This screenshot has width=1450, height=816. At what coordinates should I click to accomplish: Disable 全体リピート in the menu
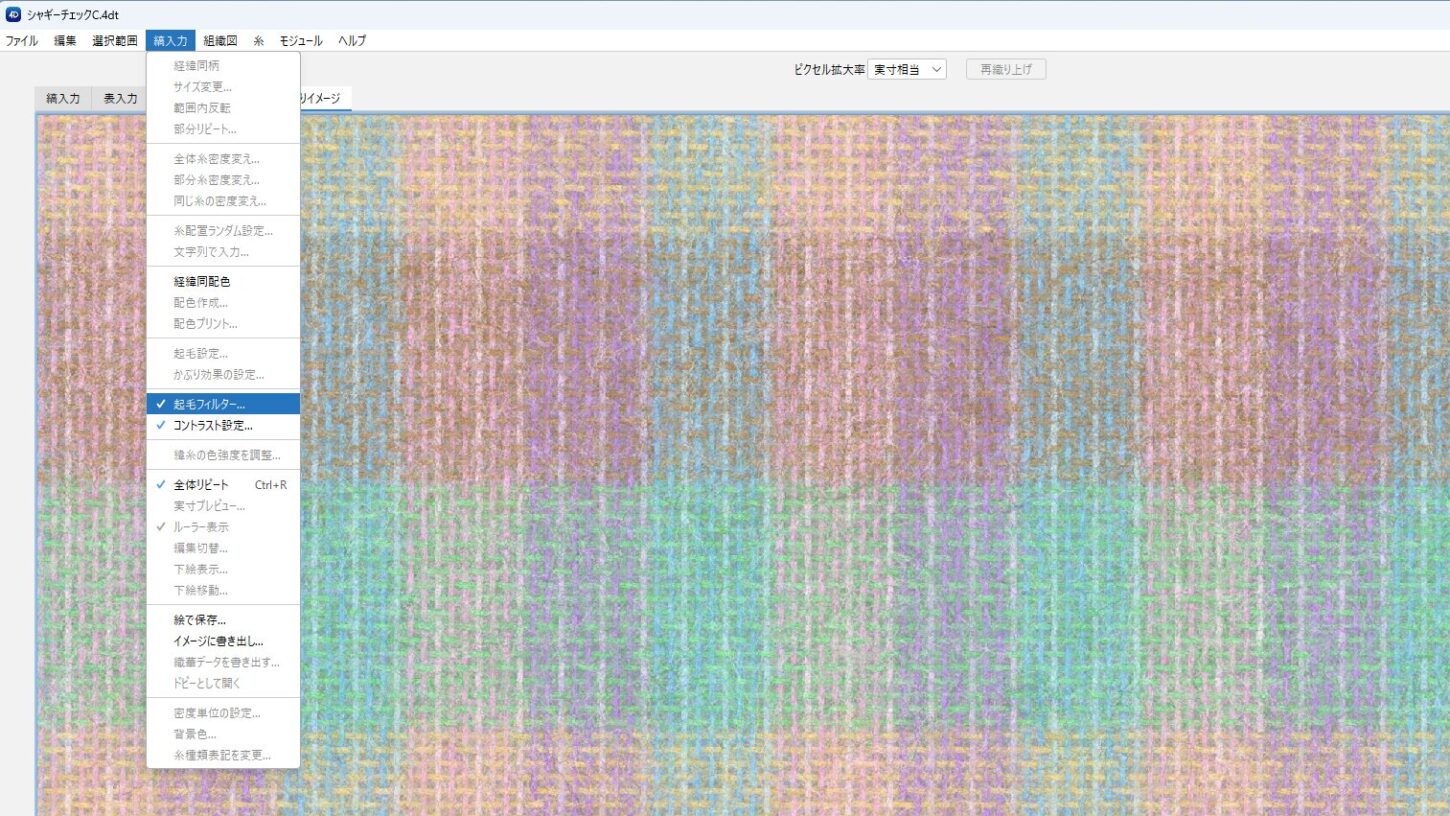(201, 485)
